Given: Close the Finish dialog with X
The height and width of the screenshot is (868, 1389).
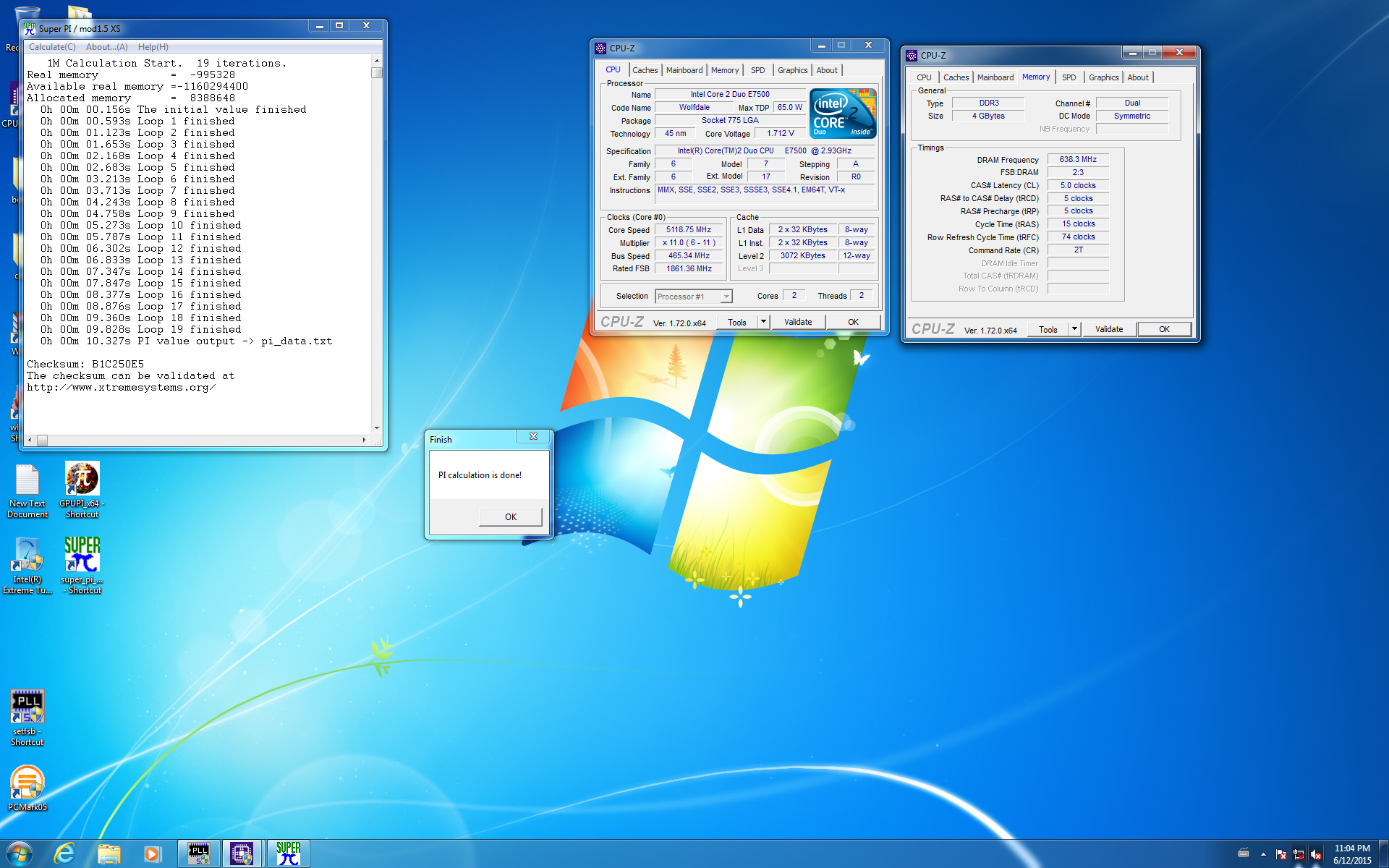Looking at the screenshot, I should [x=533, y=436].
